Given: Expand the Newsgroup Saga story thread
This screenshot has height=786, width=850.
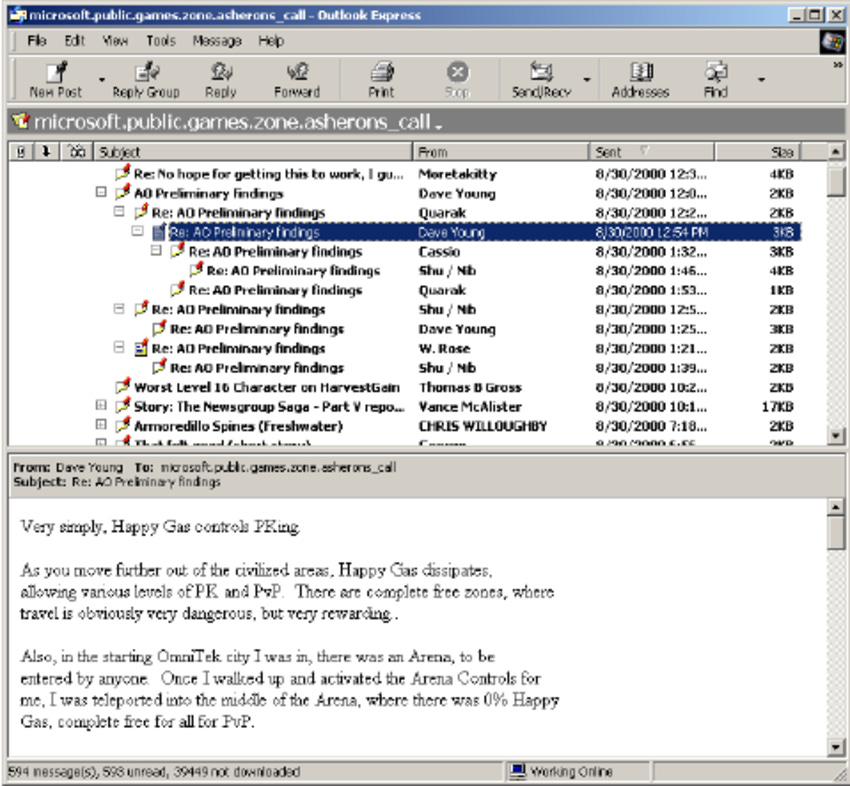Looking at the screenshot, I should (x=101, y=405).
